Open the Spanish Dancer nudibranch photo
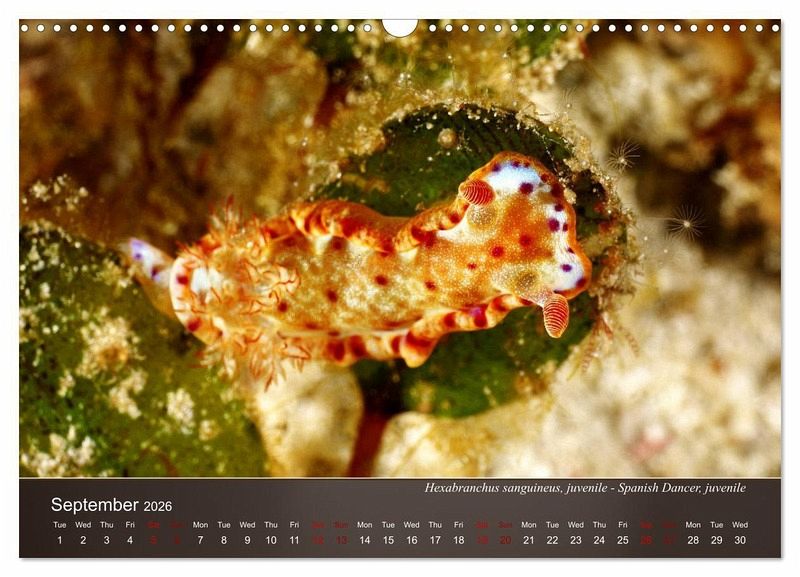 [x=400, y=248]
